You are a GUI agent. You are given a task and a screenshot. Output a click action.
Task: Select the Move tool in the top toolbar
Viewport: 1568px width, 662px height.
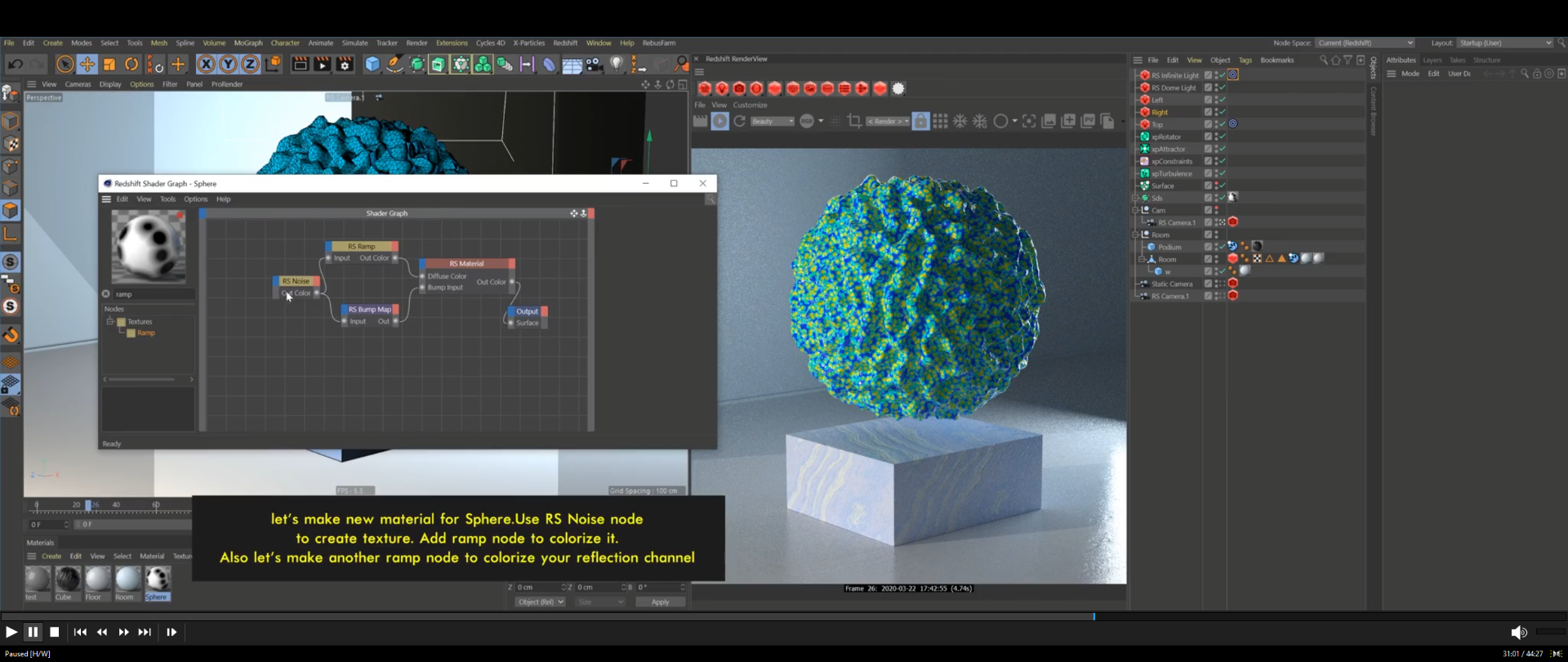coord(87,64)
